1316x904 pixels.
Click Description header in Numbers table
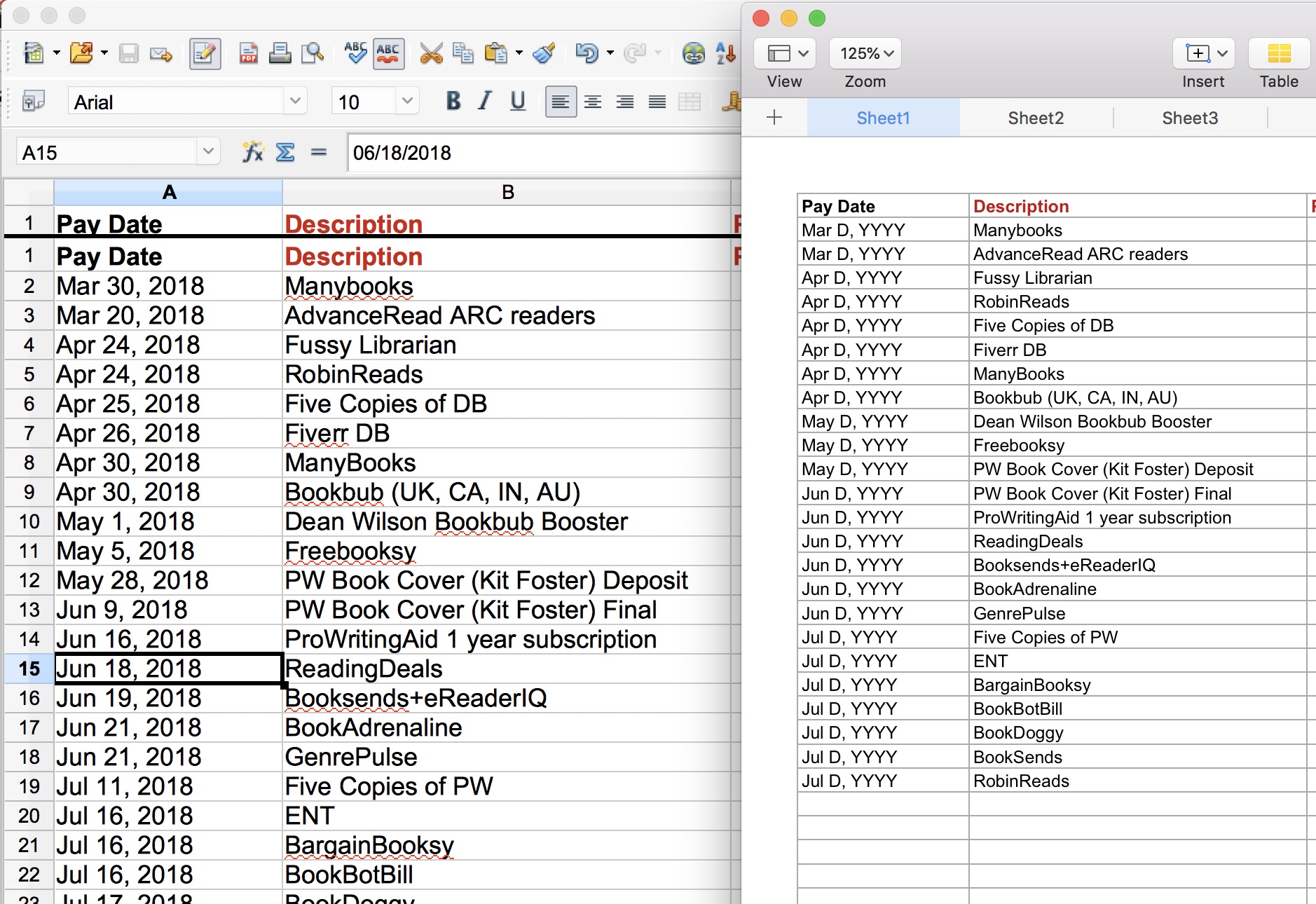(x=1138, y=206)
